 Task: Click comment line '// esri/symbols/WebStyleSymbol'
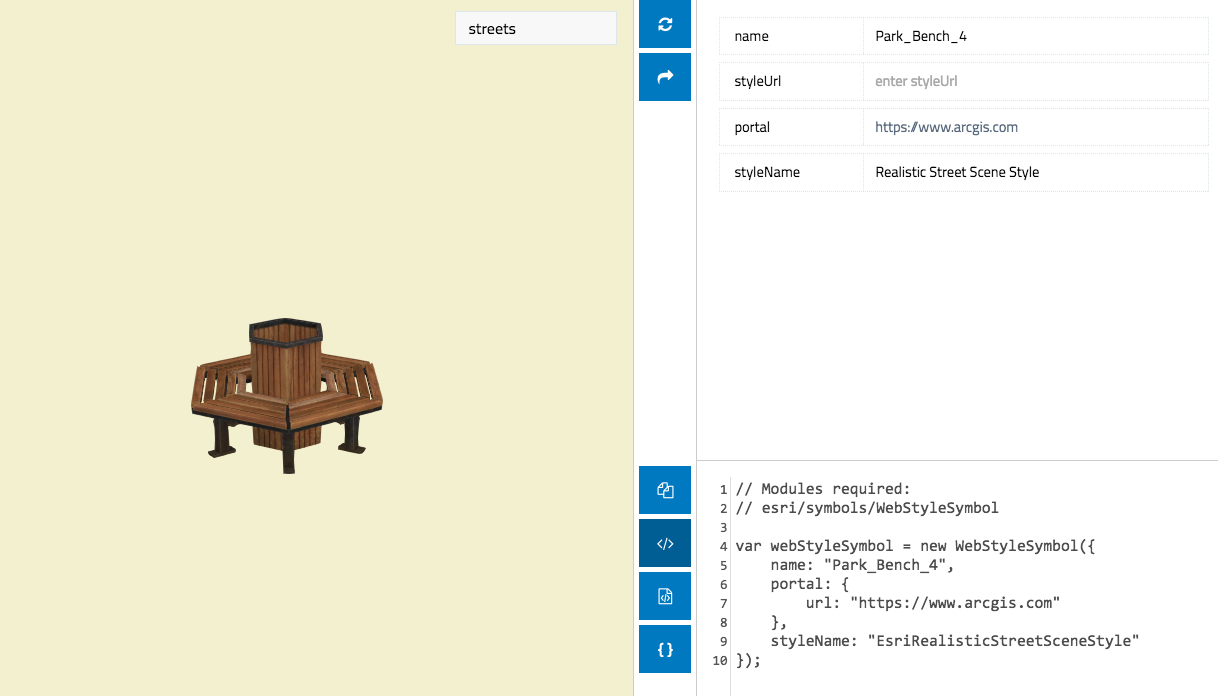(867, 508)
